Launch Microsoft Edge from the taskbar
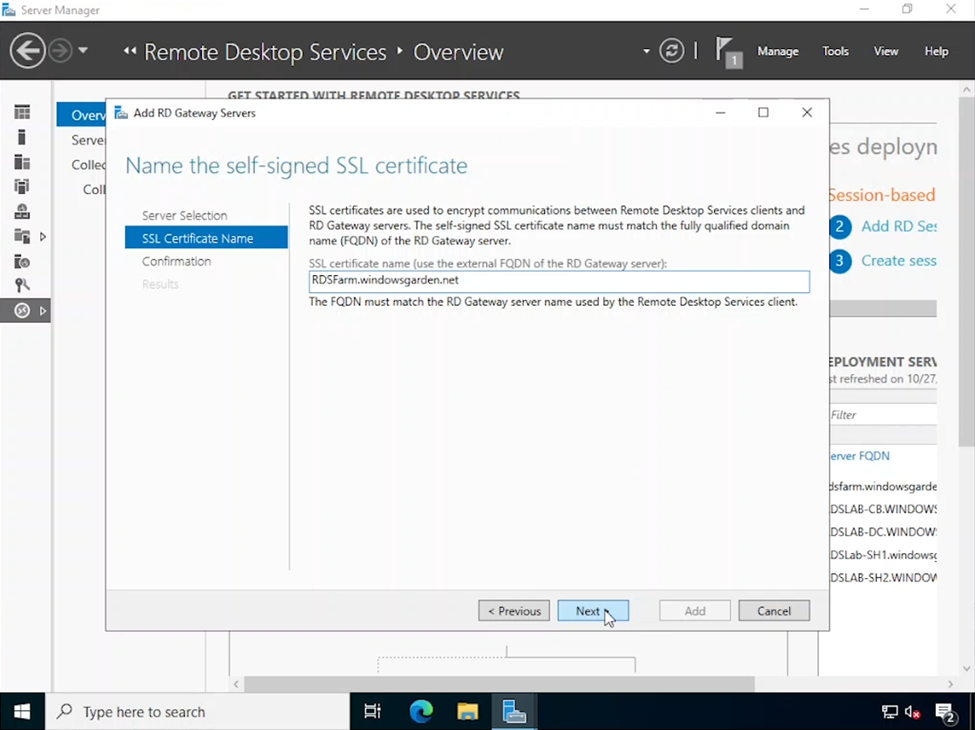Viewport: 975px width, 730px height. point(421,711)
